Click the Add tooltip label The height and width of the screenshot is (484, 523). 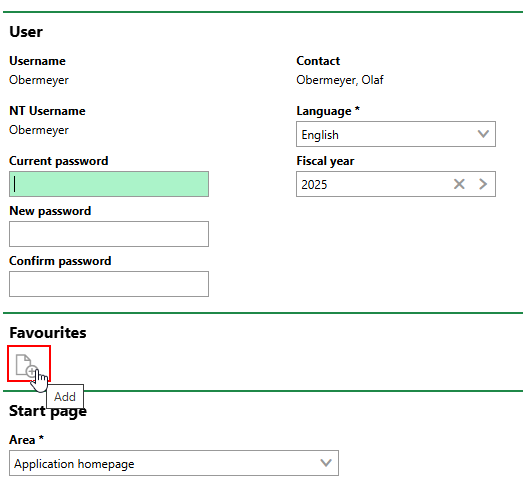pos(65,396)
